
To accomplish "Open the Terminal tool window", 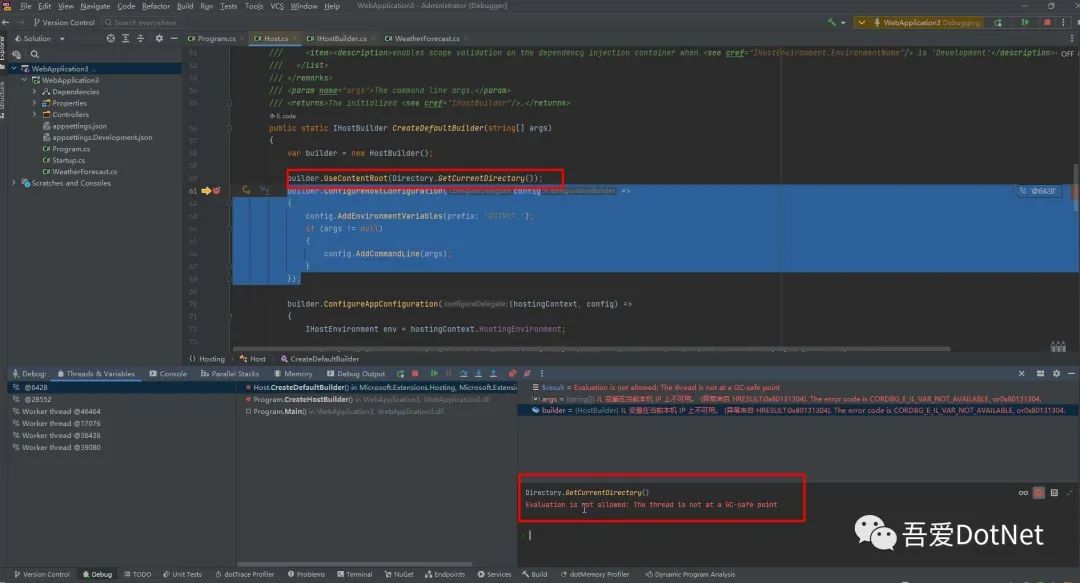I will [x=355, y=574].
